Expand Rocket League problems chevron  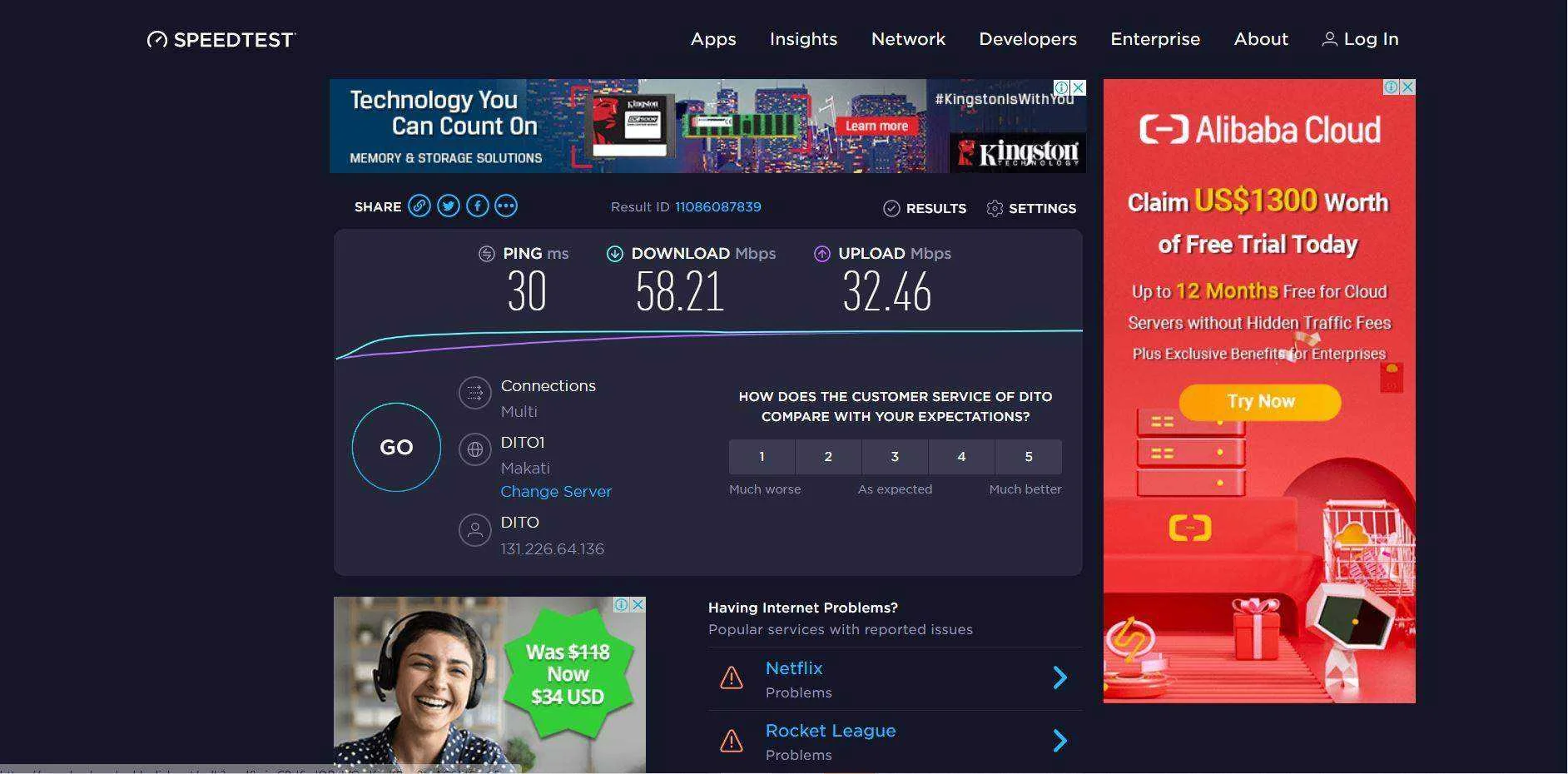[x=1060, y=741]
